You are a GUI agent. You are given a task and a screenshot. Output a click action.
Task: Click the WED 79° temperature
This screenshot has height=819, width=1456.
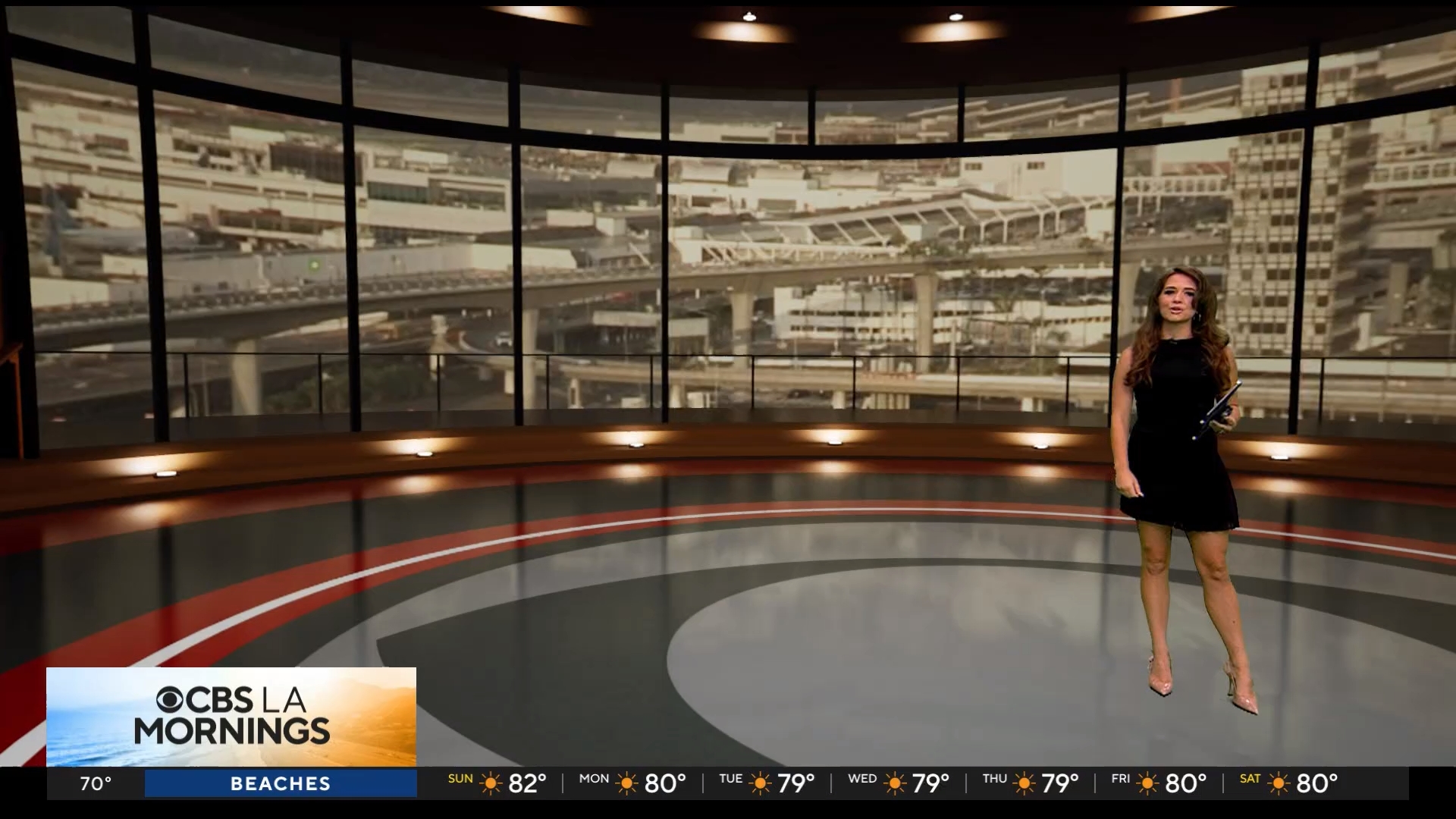coord(930,783)
